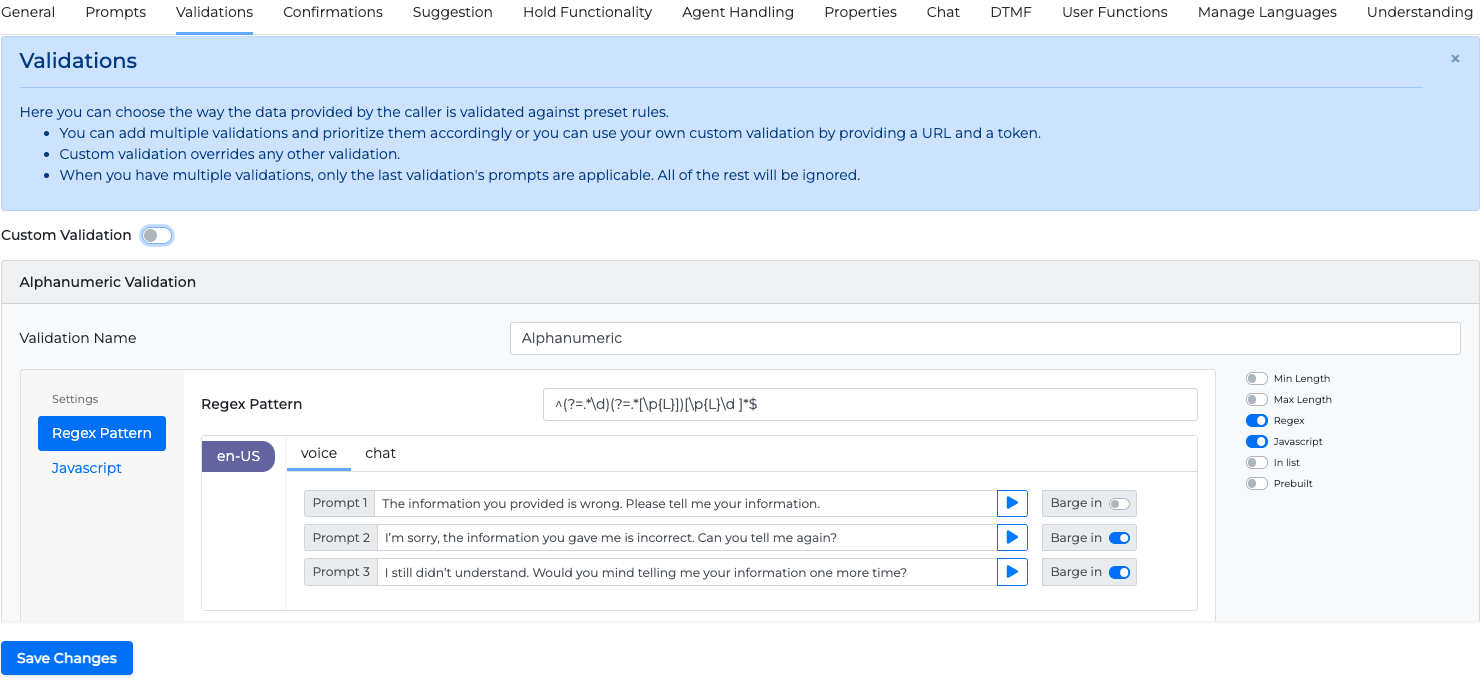
Task: Turn on the Prebuilt validation toggle
Action: click(x=1256, y=484)
